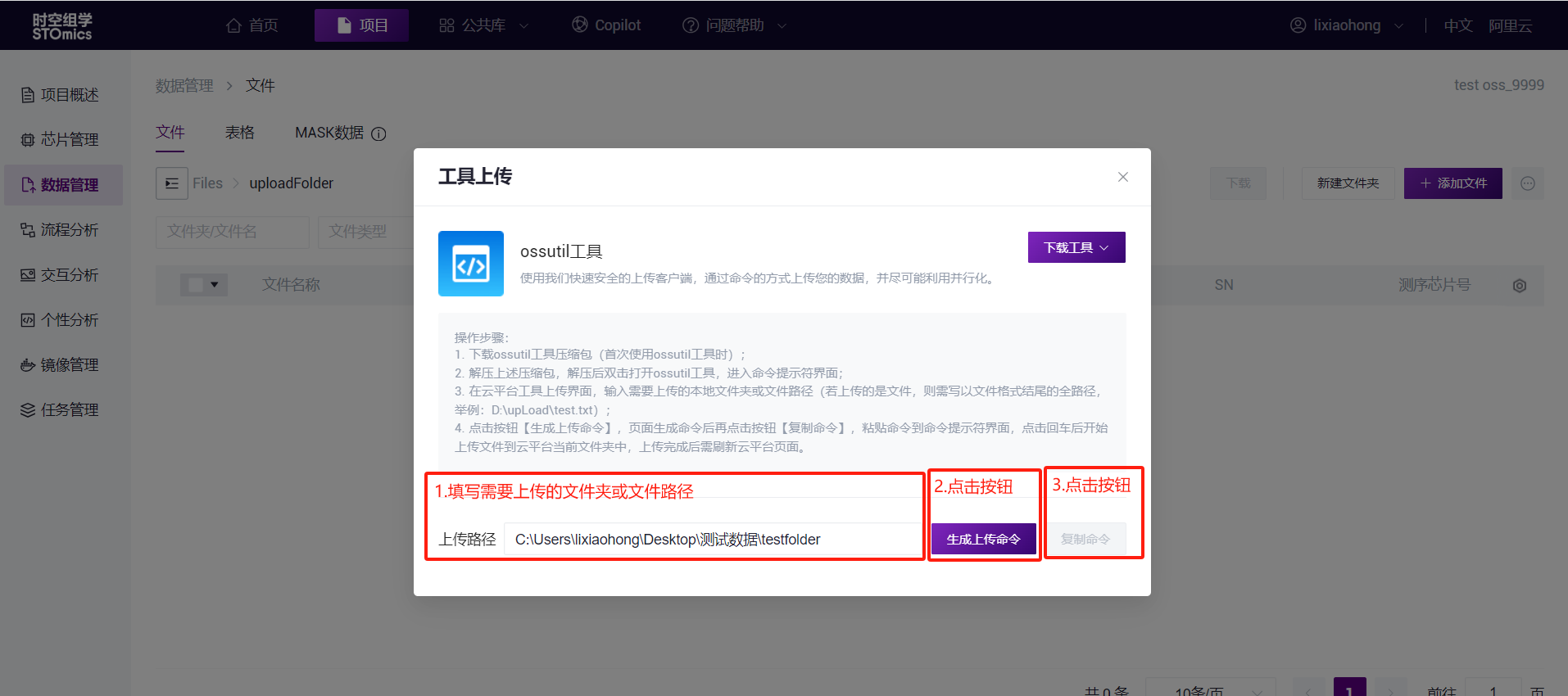This screenshot has width=1568, height=696.
Task: Open the 文件类型 filter
Action: [365, 232]
